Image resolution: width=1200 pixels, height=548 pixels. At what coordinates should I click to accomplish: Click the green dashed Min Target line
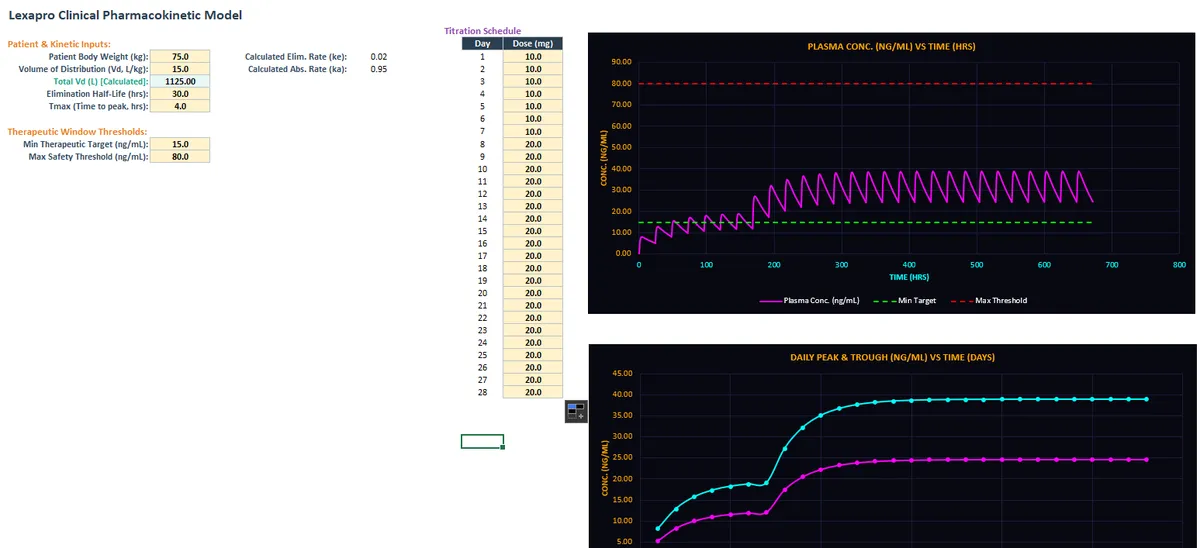pyautogui.click(x=865, y=222)
